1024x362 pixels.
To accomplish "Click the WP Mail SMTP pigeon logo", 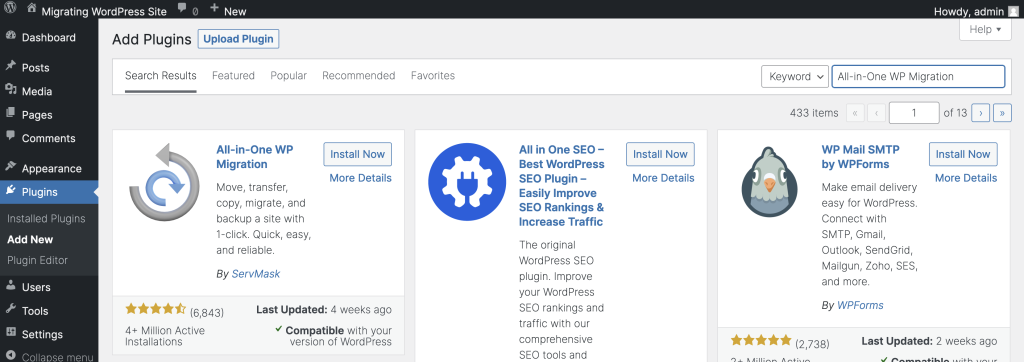I will click(x=770, y=182).
